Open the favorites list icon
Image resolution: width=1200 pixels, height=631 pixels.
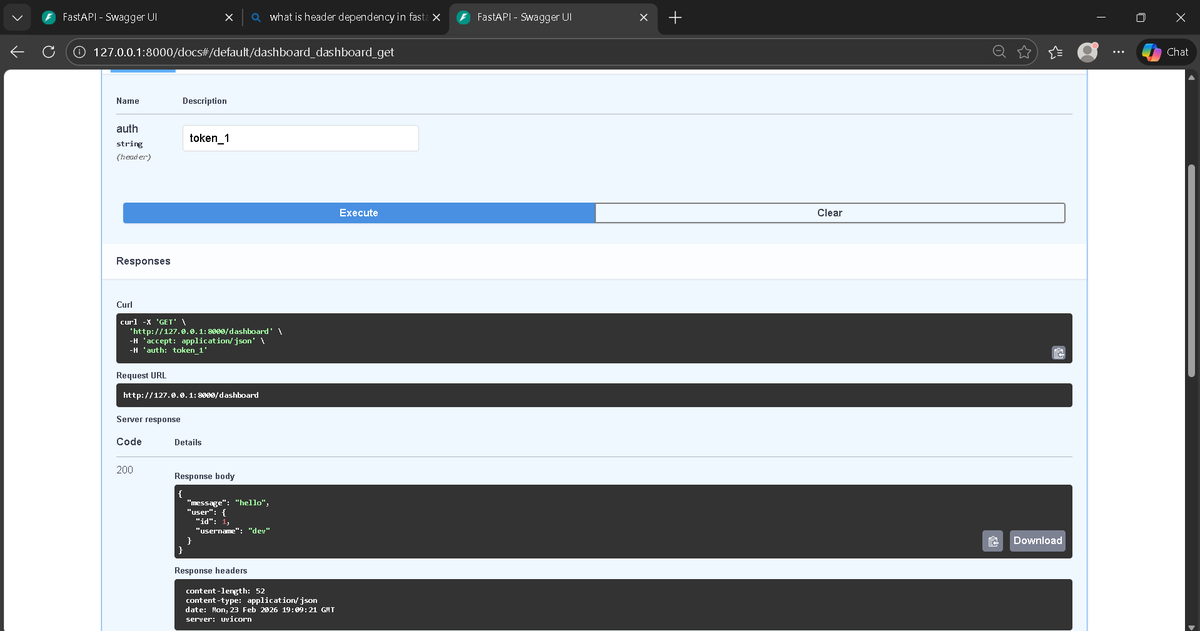(x=1056, y=52)
